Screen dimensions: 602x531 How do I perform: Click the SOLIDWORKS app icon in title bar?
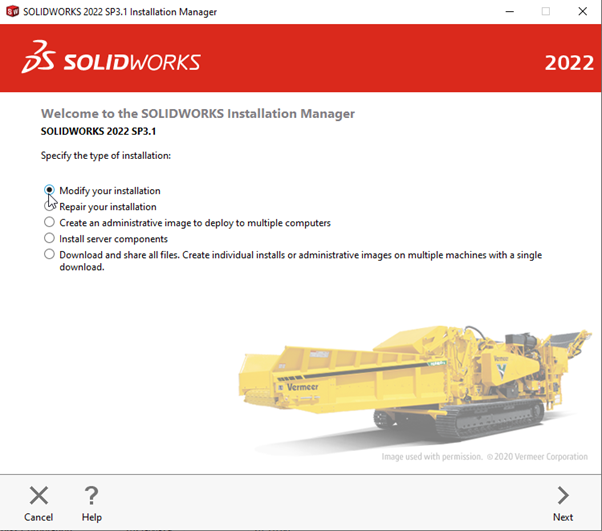point(11,11)
